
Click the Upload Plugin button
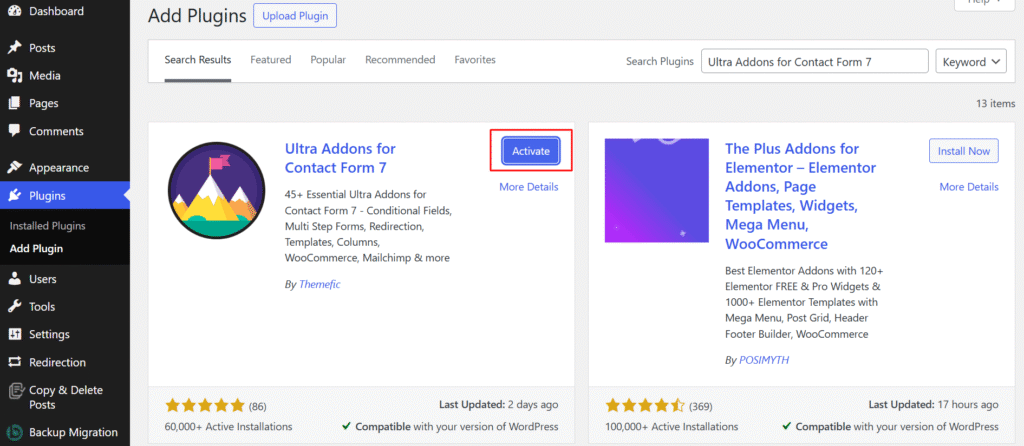coord(295,16)
